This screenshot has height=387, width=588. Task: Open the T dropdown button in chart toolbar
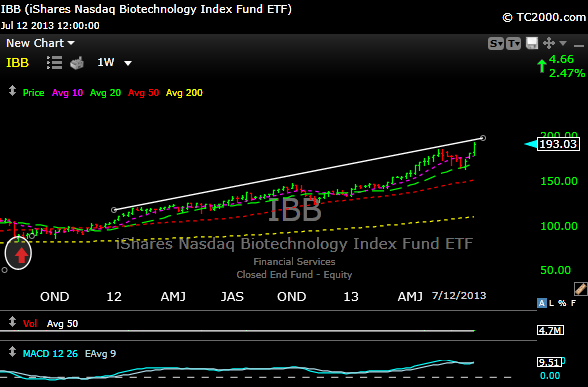click(513, 44)
